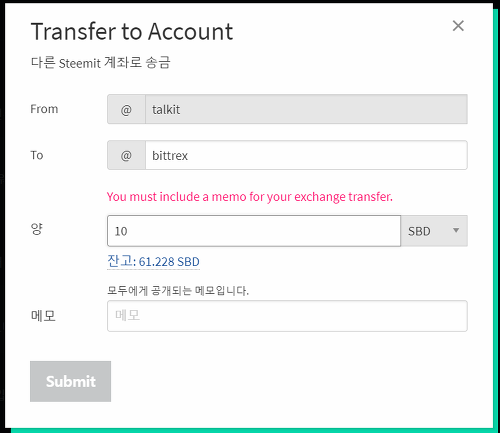
Task: Click the @ symbol beside the To field
Action: click(x=126, y=155)
